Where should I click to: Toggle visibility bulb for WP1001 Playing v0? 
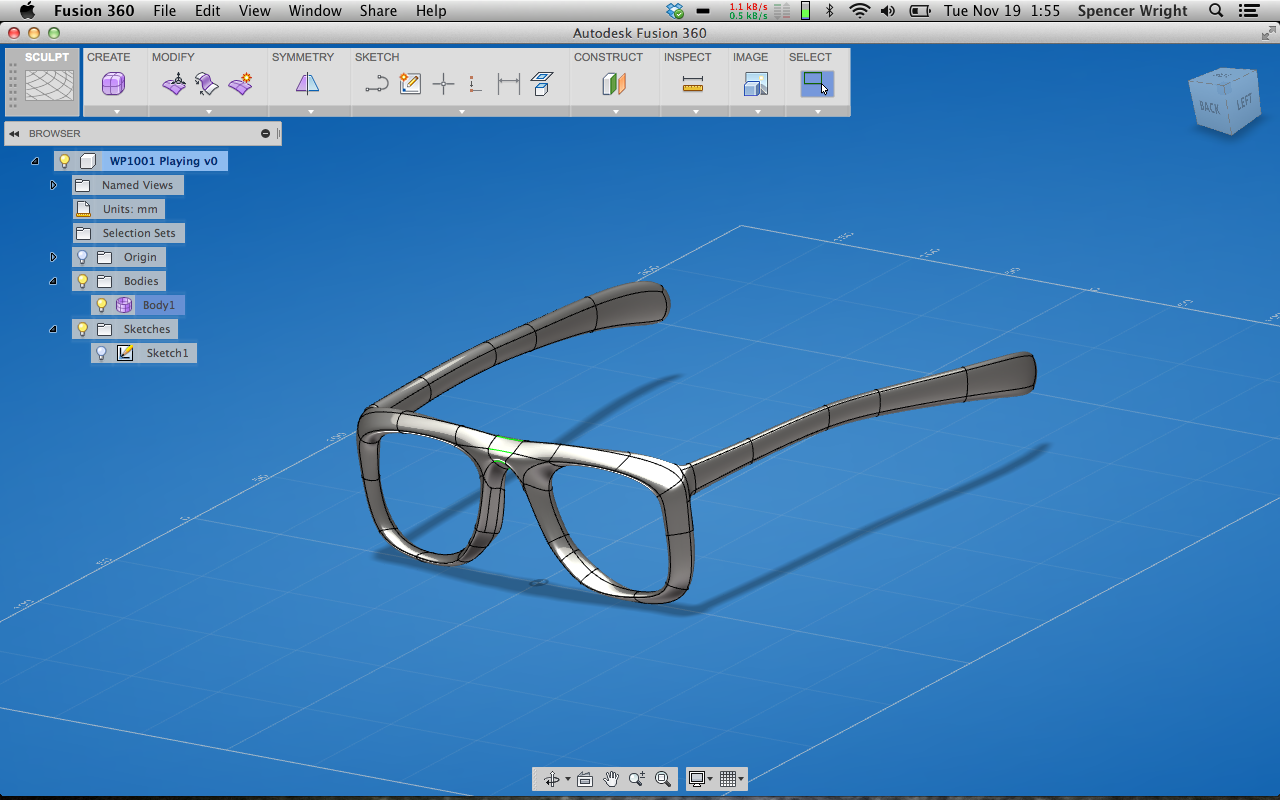tap(64, 161)
